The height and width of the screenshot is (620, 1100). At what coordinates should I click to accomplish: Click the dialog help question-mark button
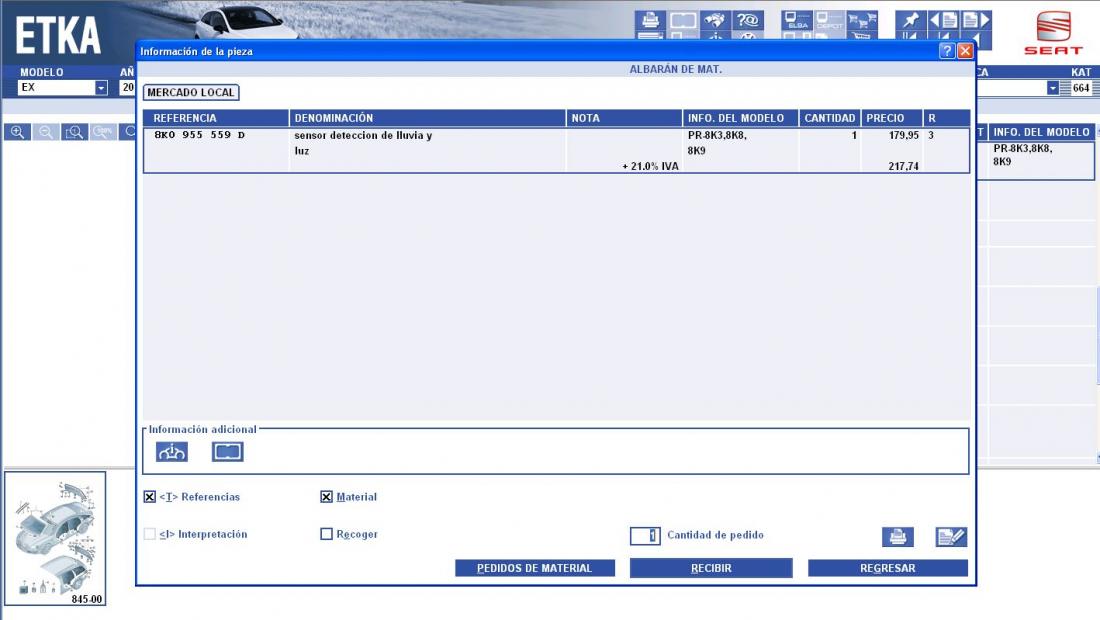click(947, 50)
